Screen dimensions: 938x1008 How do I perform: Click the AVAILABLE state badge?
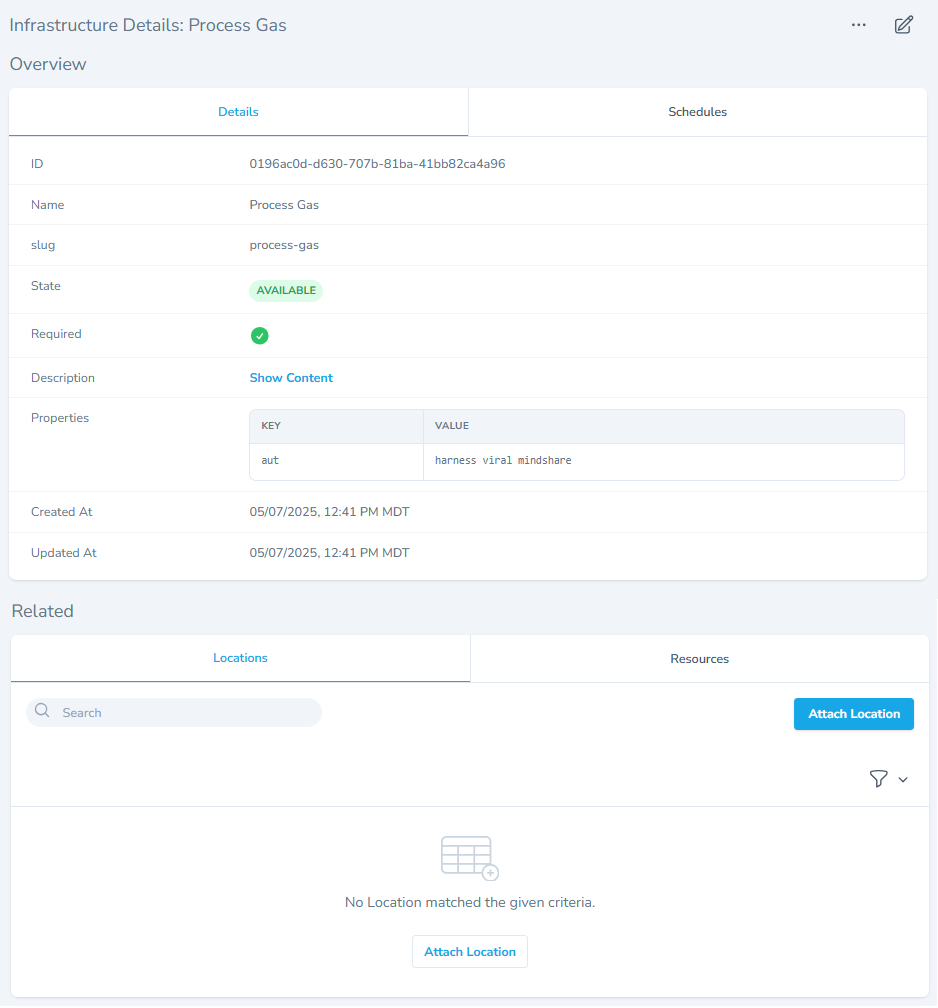click(286, 291)
